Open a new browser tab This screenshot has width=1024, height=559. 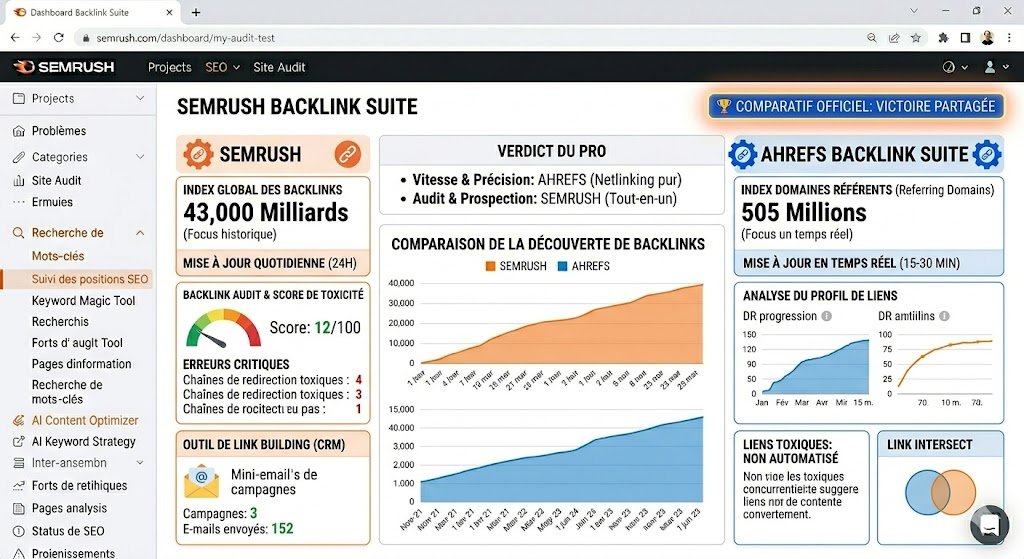pos(196,12)
